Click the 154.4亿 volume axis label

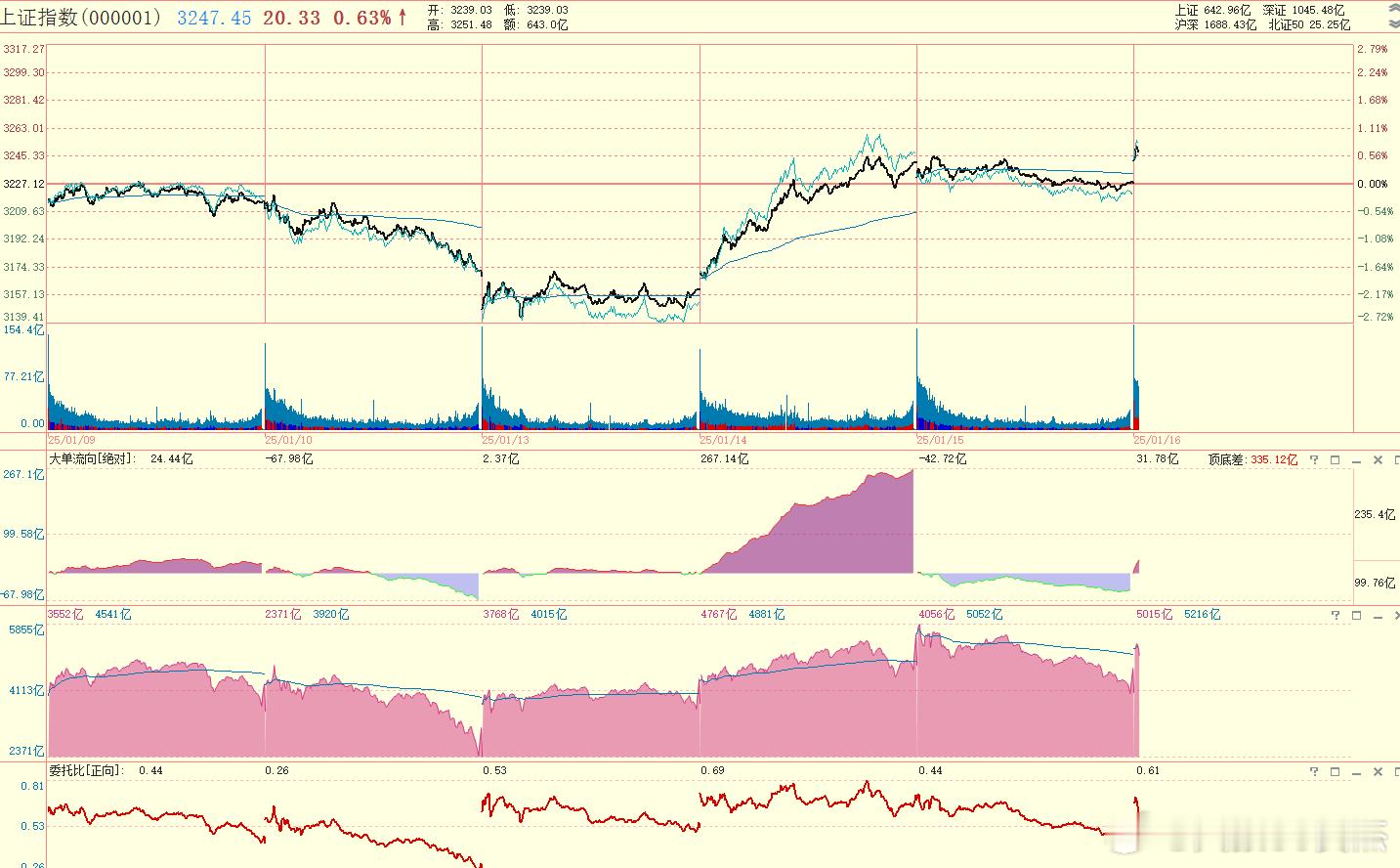[x=23, y=330]
